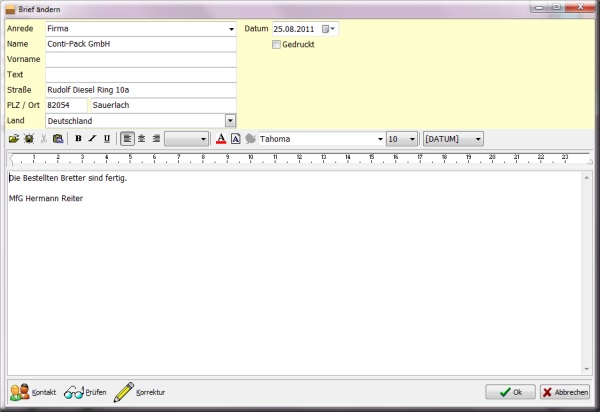Click the Ort field Sauerlach

pyautogui.click(x=163, y=105)
